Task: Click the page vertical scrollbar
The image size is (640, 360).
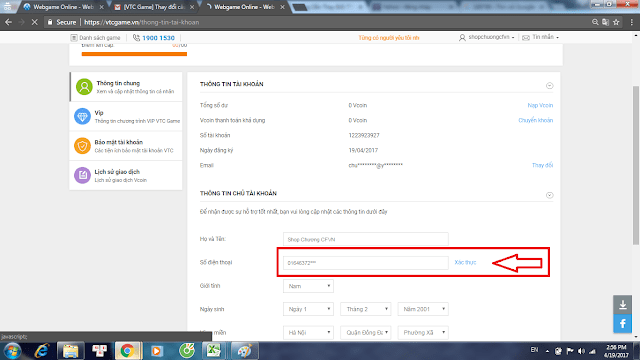Action: [636, 165]
